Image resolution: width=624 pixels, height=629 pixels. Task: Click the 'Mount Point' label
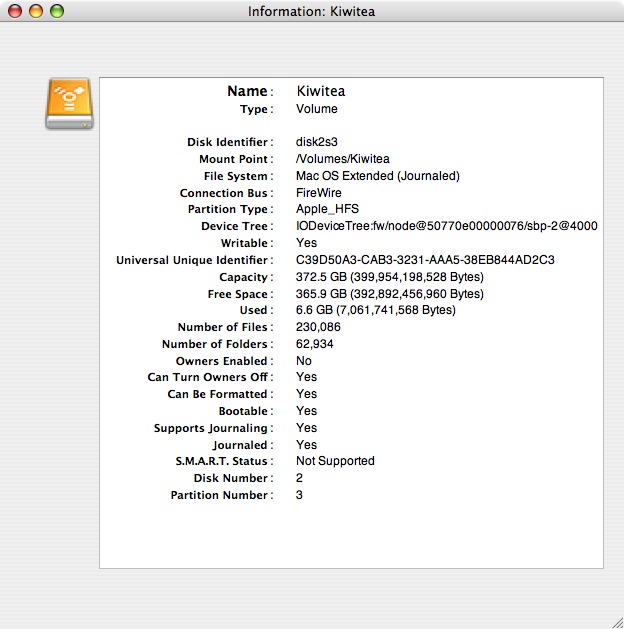pyautogui.click(x=233, y=159)
